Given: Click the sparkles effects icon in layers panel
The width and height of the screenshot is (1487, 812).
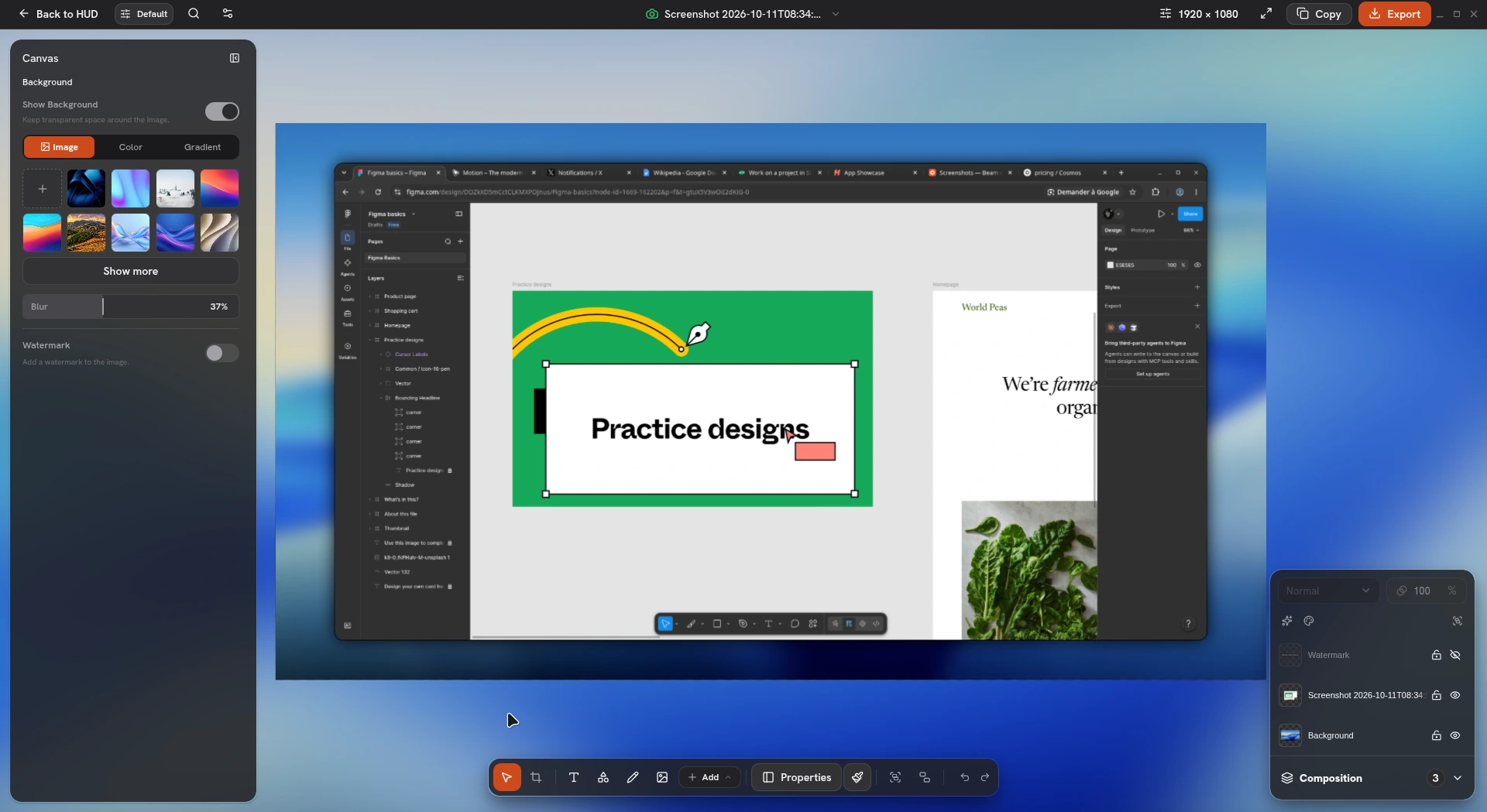Looking at the screenshot, I should tap(1287, 621).
